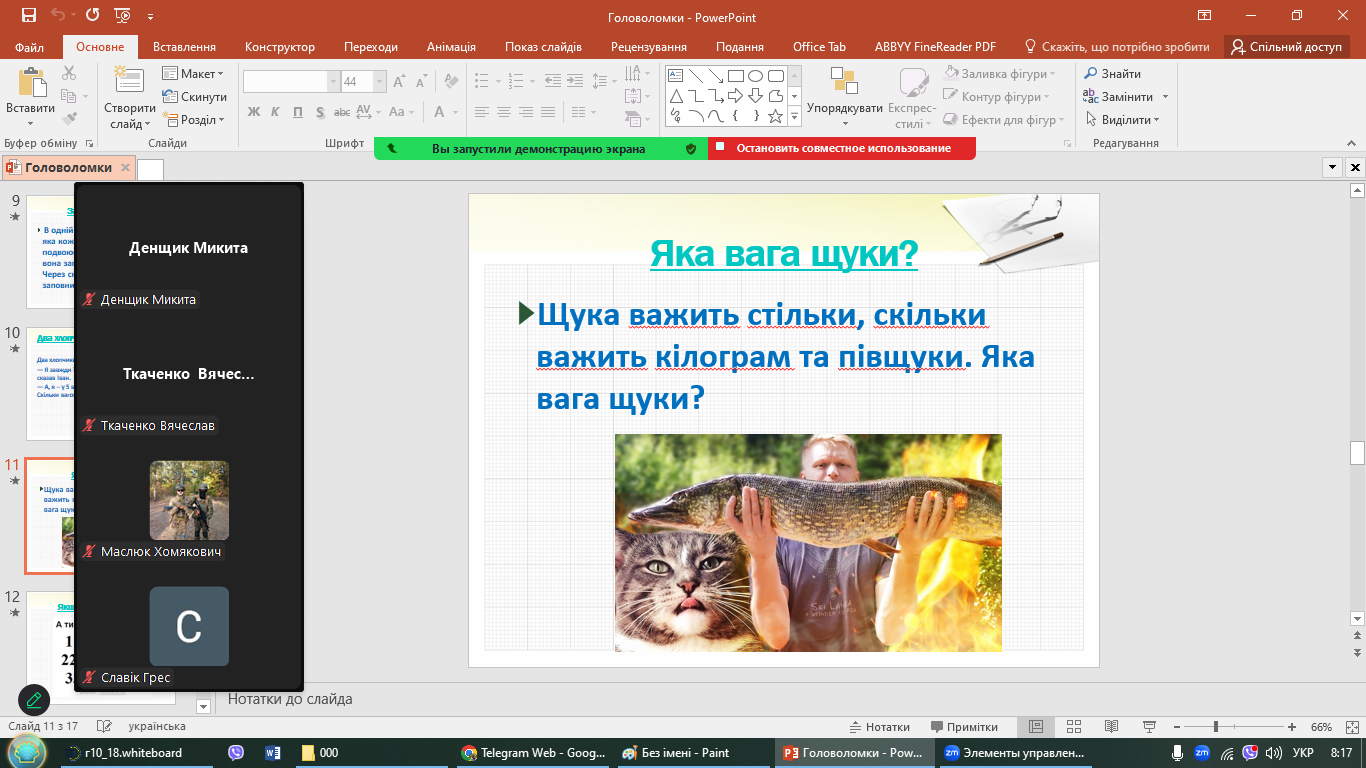This screenshot has height=768, width=1366.
Task: Center text in paragraph group
Action: [x=504, y=112]
